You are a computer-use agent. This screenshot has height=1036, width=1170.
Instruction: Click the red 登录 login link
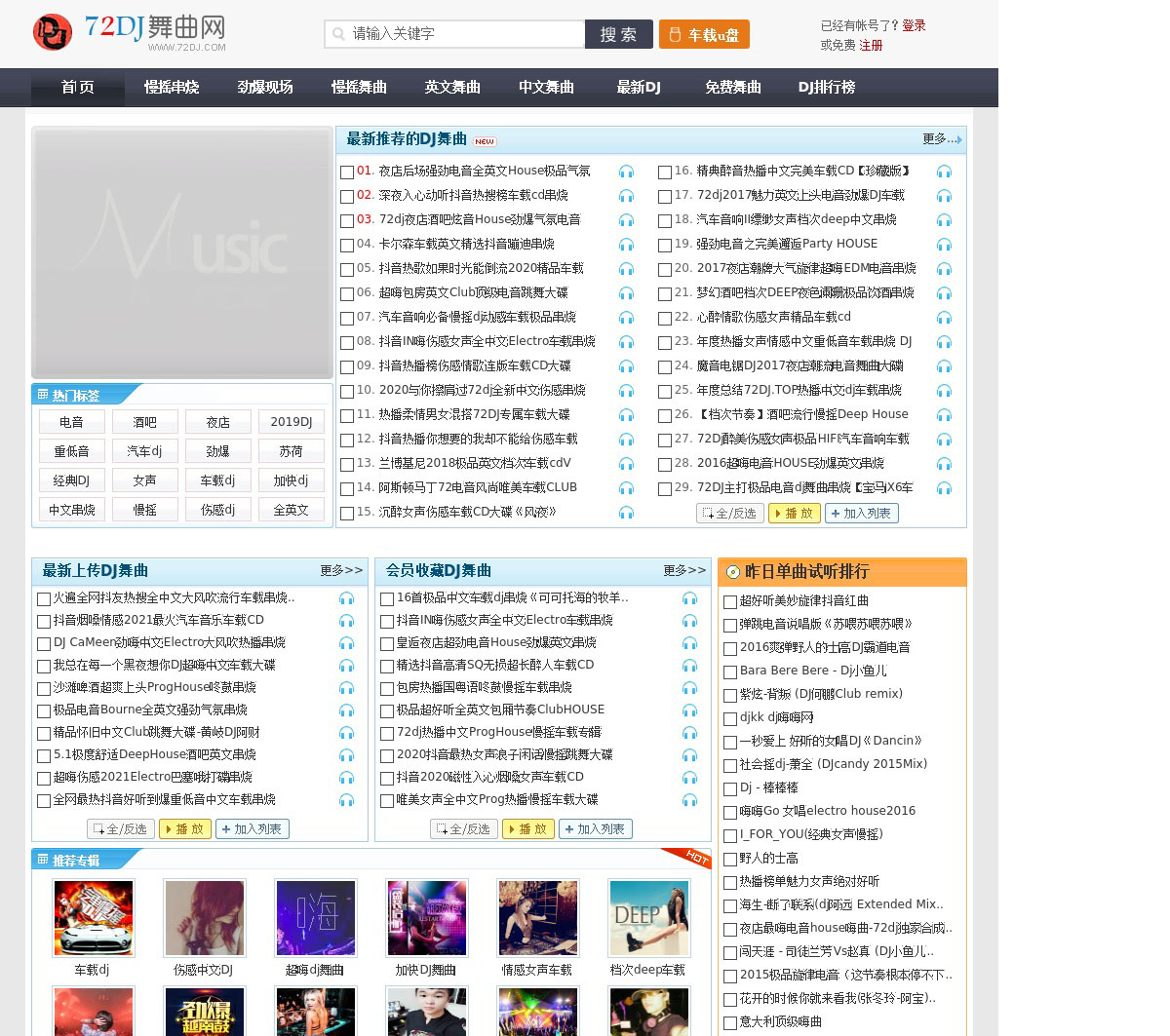point(914,25)
